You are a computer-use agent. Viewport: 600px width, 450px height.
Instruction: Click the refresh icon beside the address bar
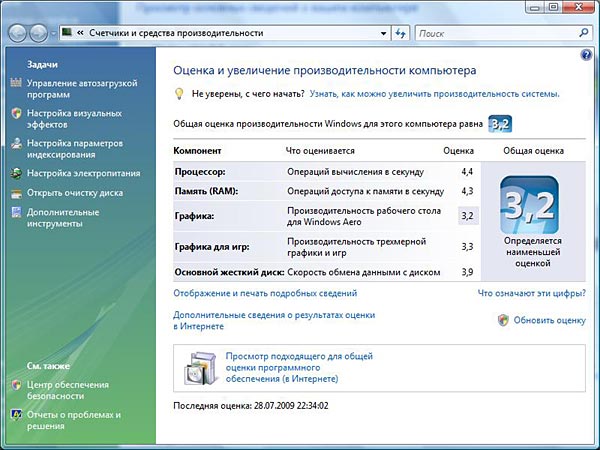point(400,33)
